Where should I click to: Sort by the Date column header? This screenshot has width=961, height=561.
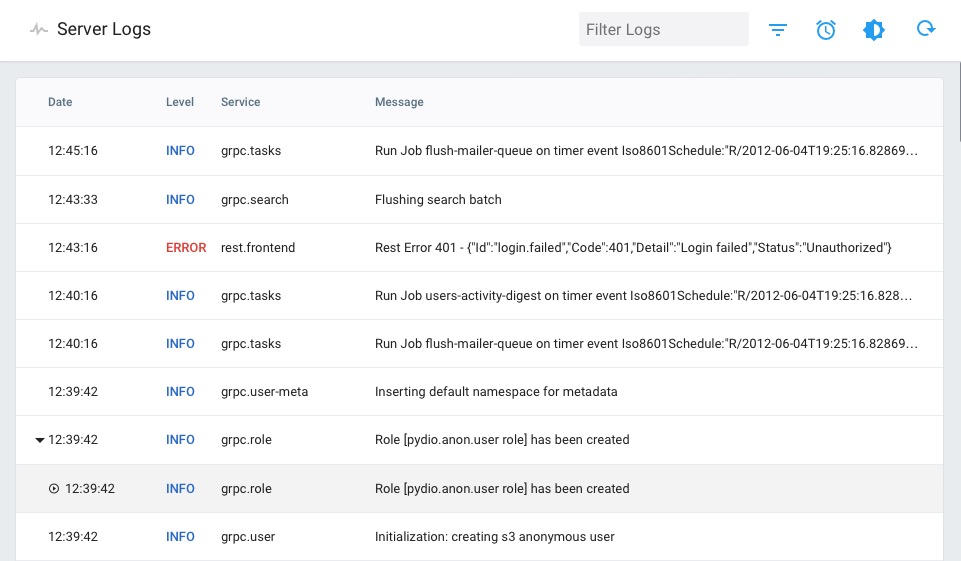pyautogui.click(x=60, y=102)
